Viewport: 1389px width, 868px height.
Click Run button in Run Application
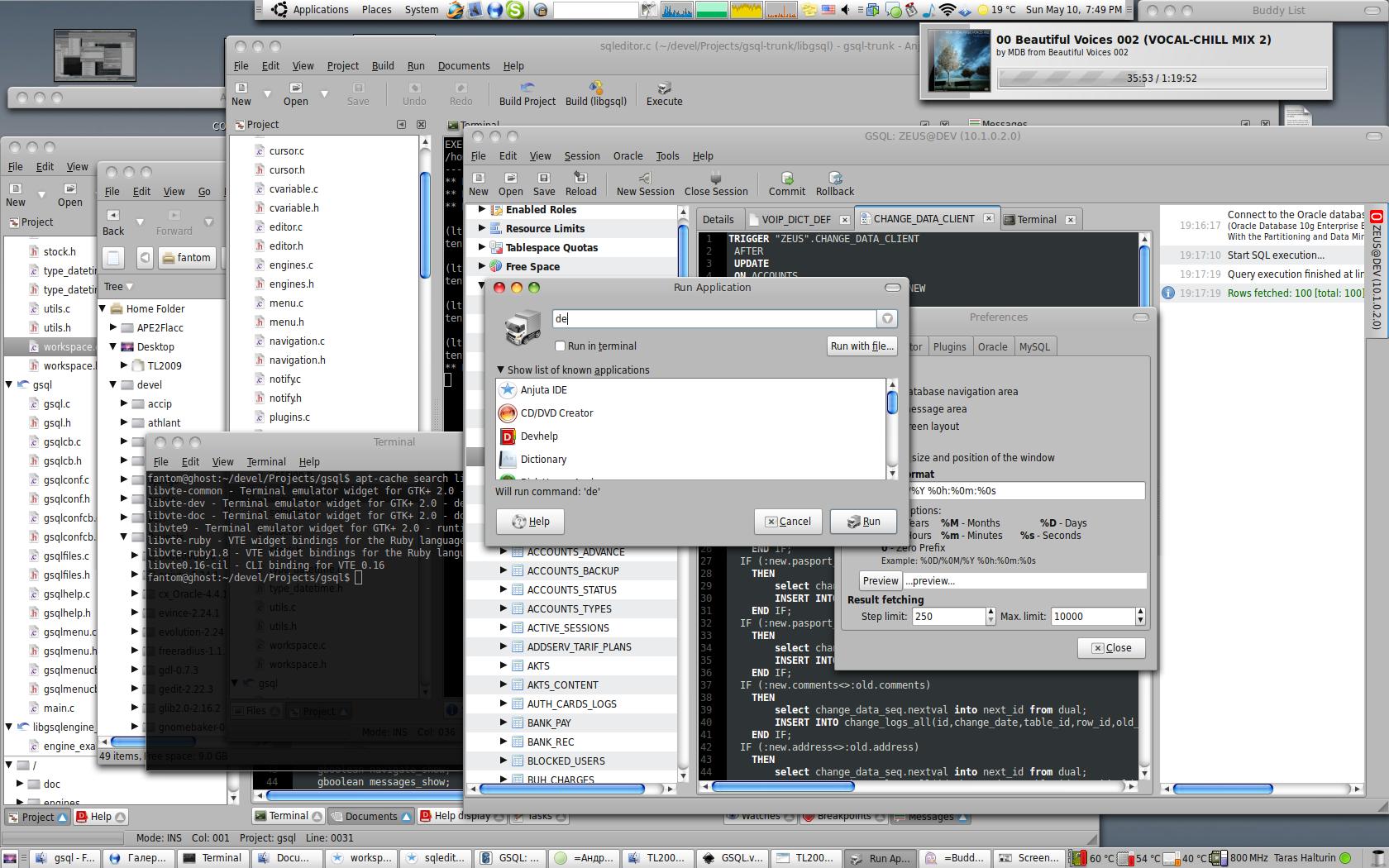863,522
